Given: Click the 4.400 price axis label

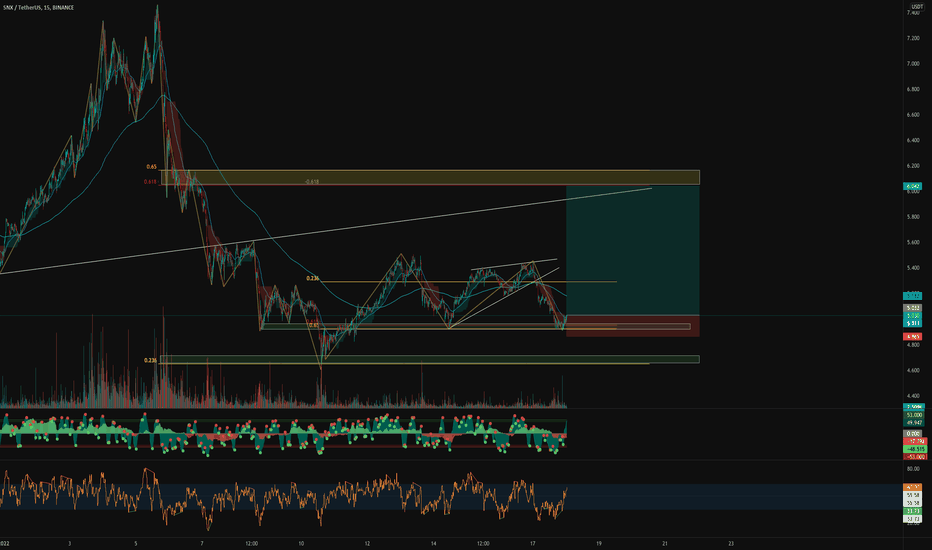Looking at the screenshot, I should pyautogui.click(x=913, y=396).
